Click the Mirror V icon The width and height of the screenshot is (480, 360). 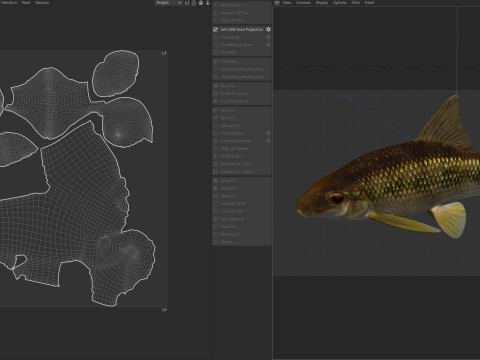pos(215,118)
